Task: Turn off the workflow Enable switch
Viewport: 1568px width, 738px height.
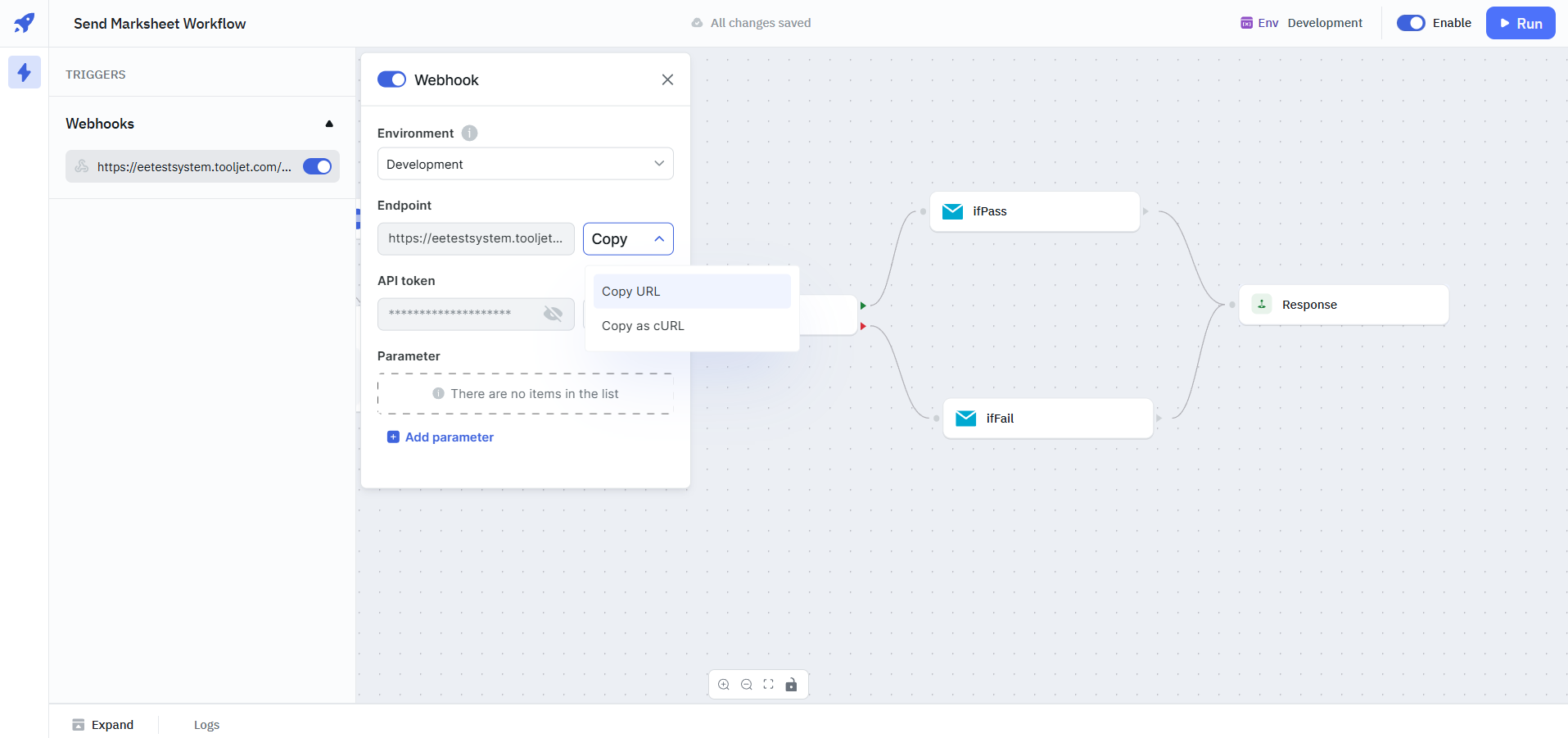Action: coord(1410,23)
